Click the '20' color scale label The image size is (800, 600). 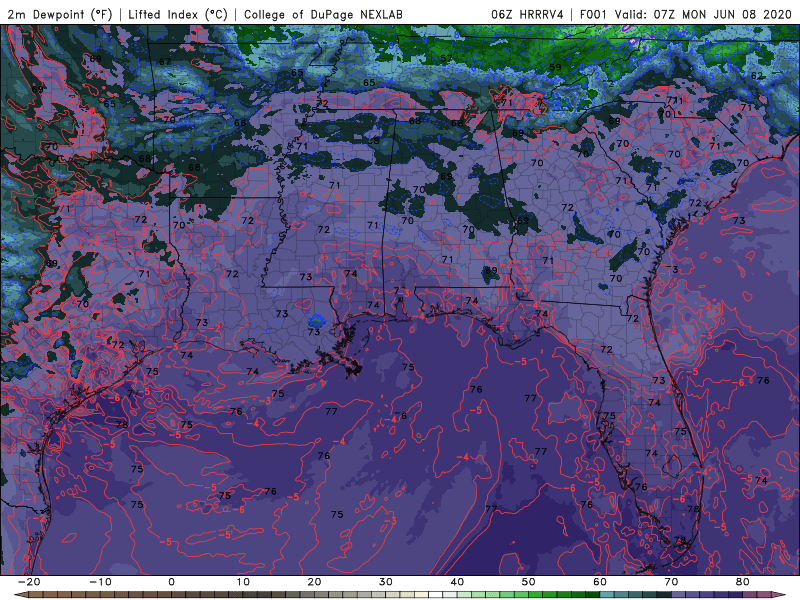(x=314, y=582)
